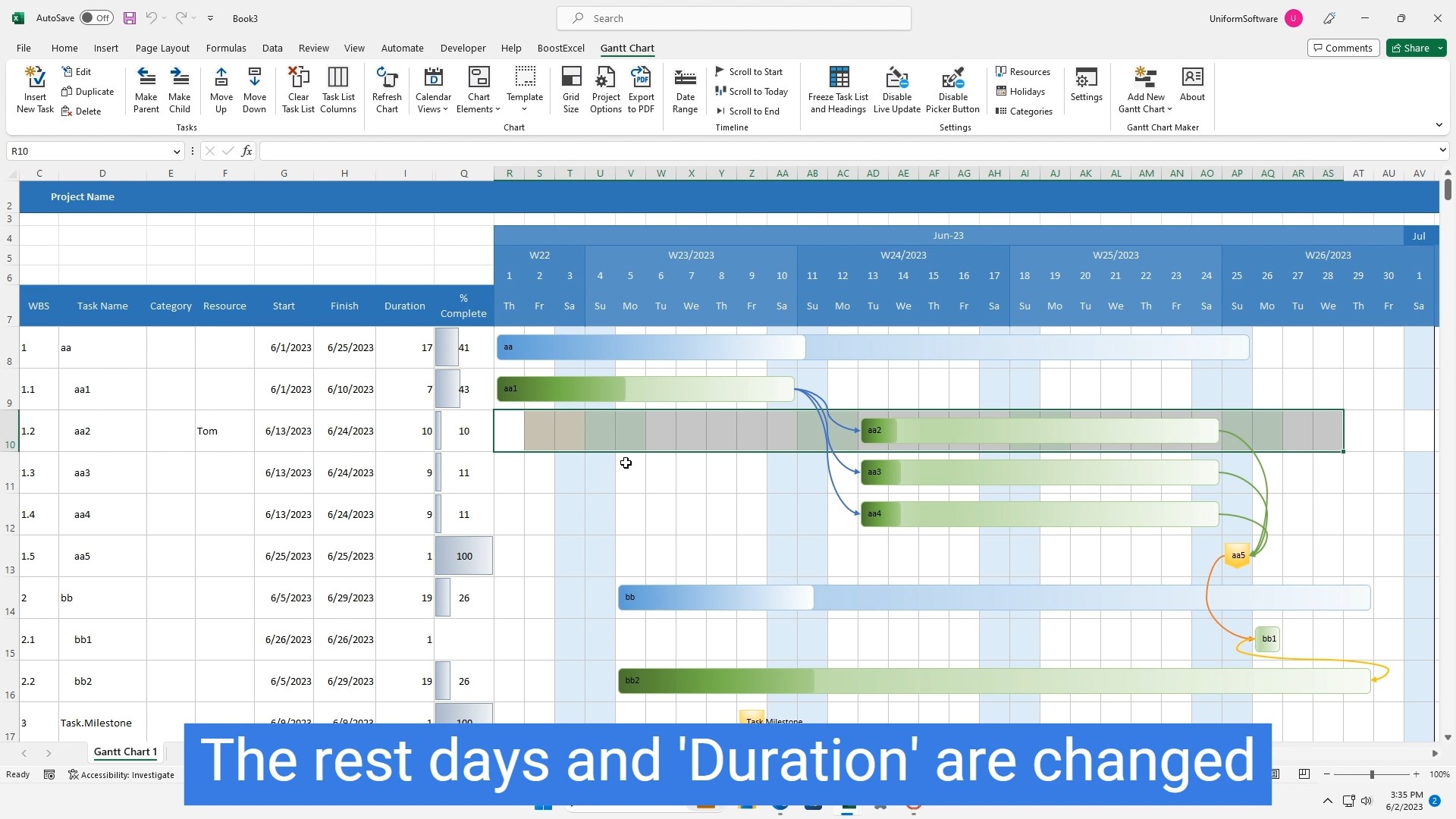The height and width of the screenshot is (819, 1456).
Task: Click Freeze Task List and Headings
Action: click(x=838, y=78)
